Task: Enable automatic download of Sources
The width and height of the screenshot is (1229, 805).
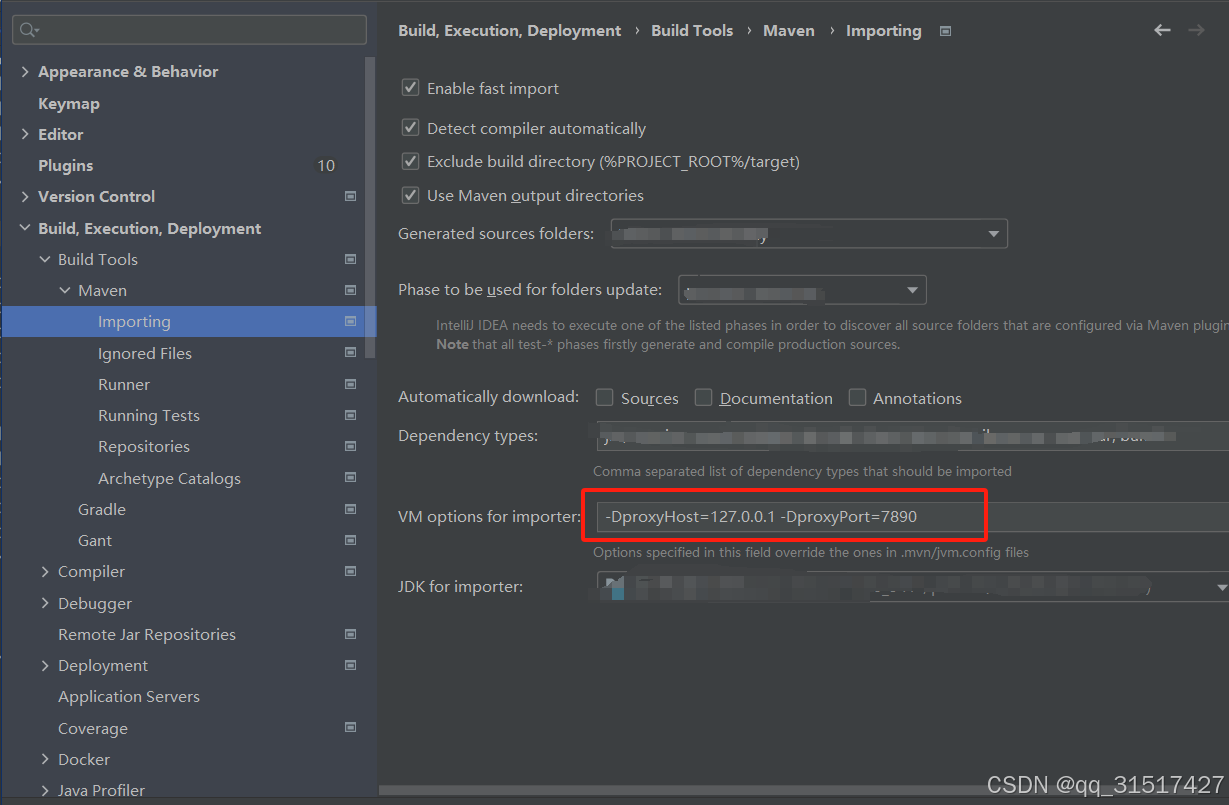Action: point(604,398)
